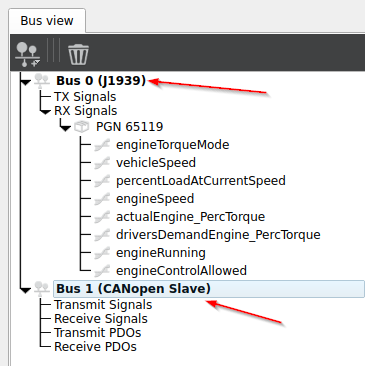Click the bus icon beside Bus 0
The height and width of the screenshot is (366, 365).
42,81
